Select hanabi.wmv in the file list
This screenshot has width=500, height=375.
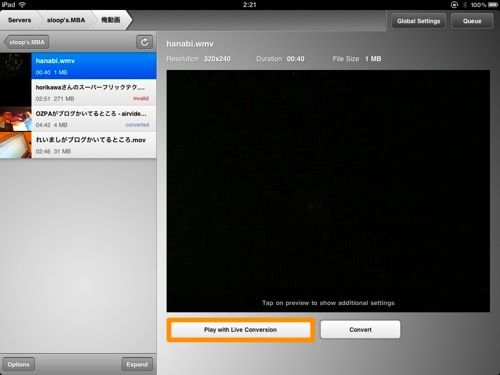pyautogui.click(x=94, y=66)
